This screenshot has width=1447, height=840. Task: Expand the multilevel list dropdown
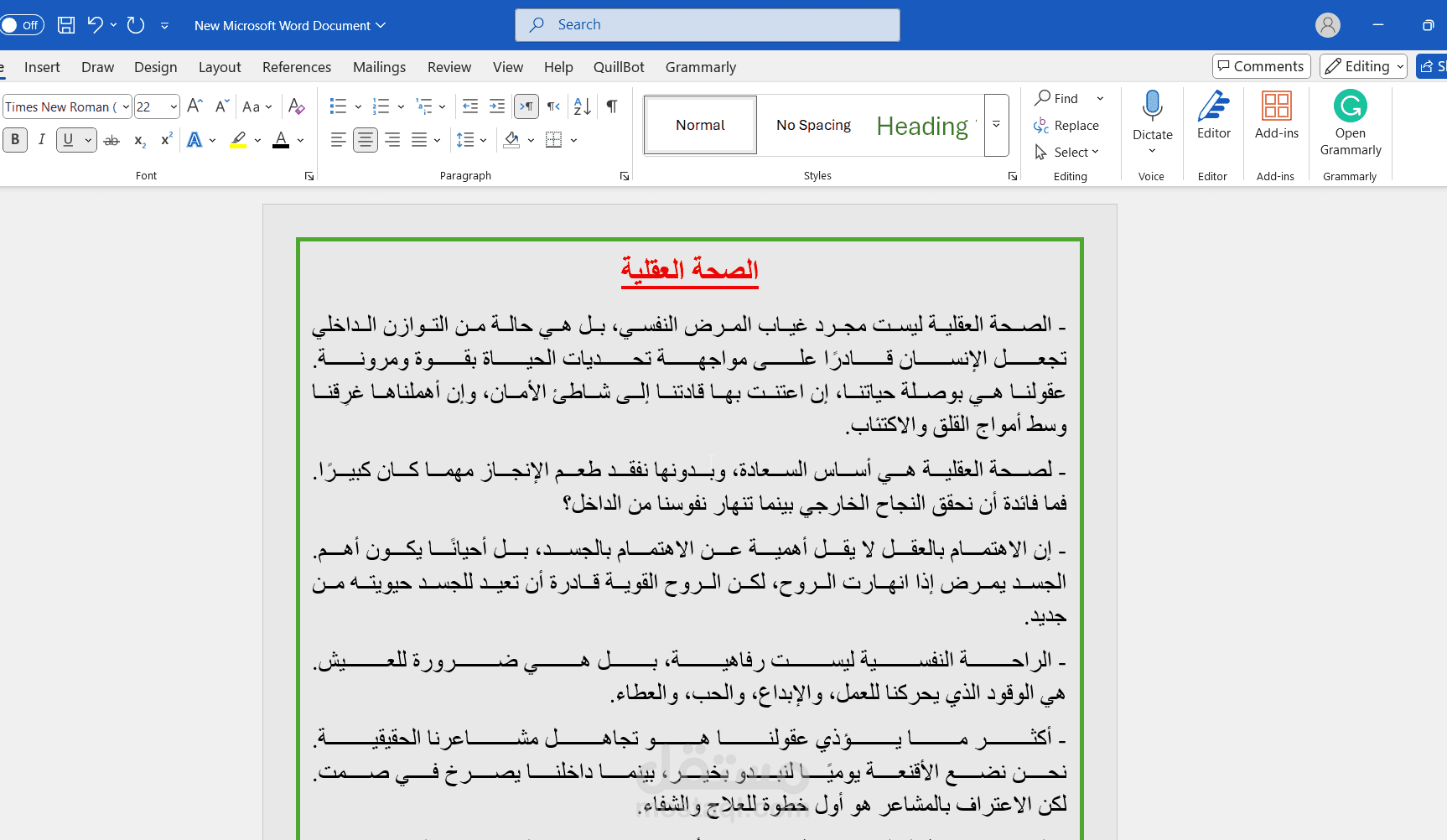pyautogui.click(x=442, y=106)
